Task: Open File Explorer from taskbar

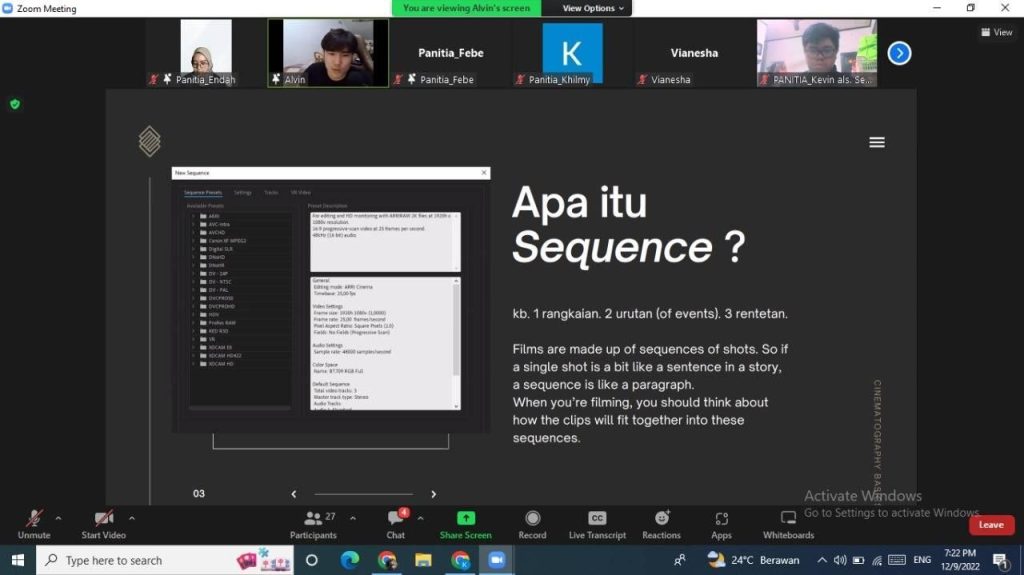Action: [x=423, y=560]
